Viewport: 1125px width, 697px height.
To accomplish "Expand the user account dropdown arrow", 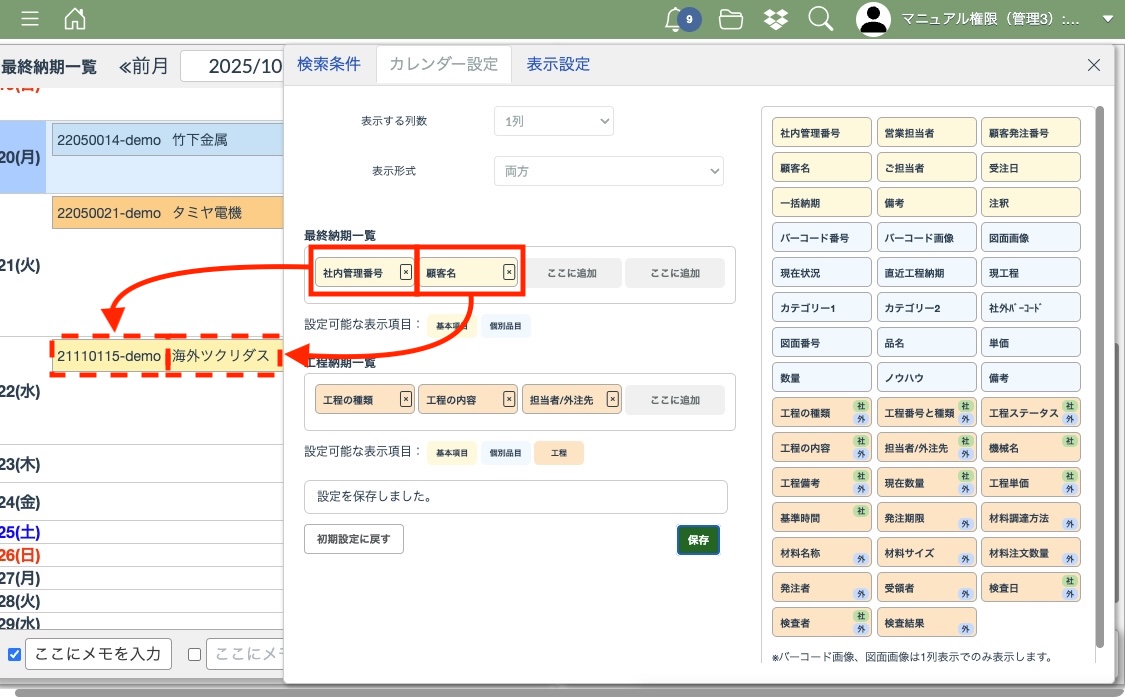I will 1106,19.
